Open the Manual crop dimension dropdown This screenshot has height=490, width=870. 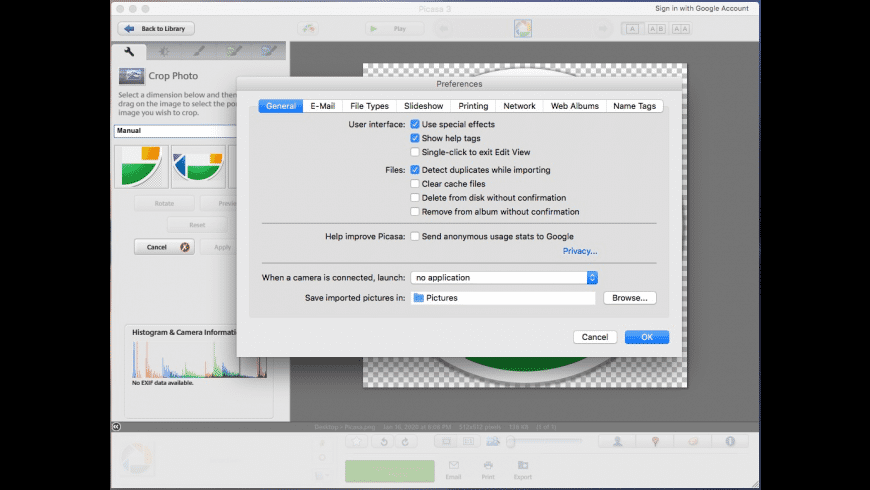[x=175, y=130]
